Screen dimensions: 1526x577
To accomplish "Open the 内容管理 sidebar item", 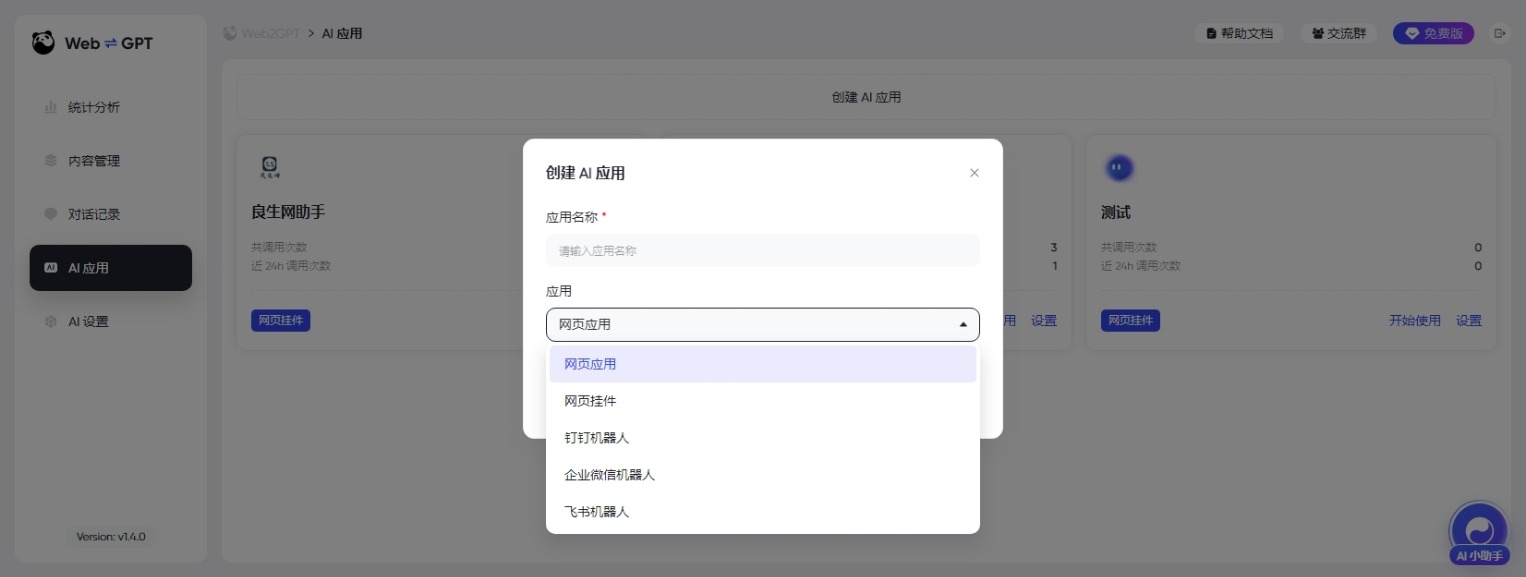I will (110, 161).
